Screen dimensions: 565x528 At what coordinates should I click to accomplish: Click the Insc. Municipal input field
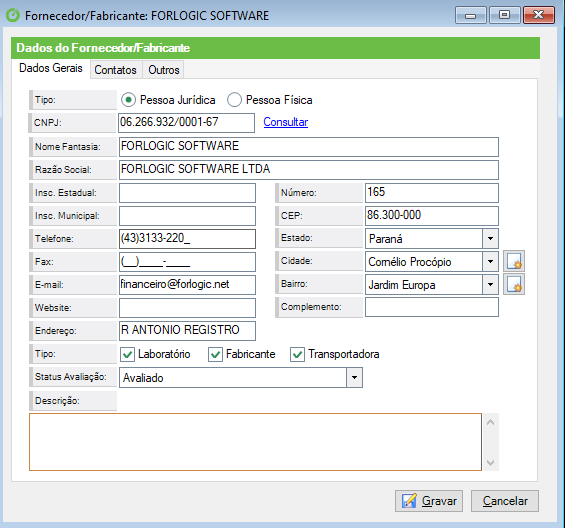(x=187, y=216)
